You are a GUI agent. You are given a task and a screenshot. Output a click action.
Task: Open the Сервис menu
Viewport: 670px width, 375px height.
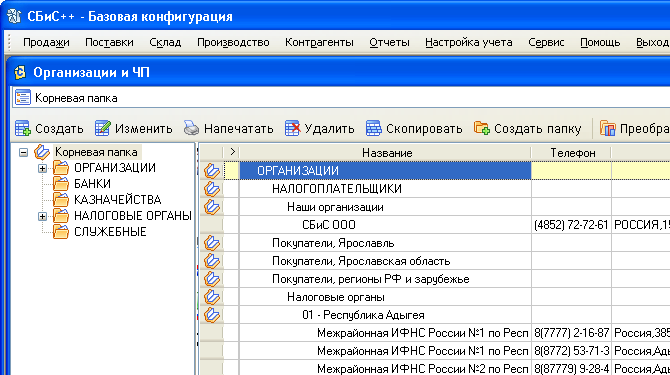[x=546, y=42]
